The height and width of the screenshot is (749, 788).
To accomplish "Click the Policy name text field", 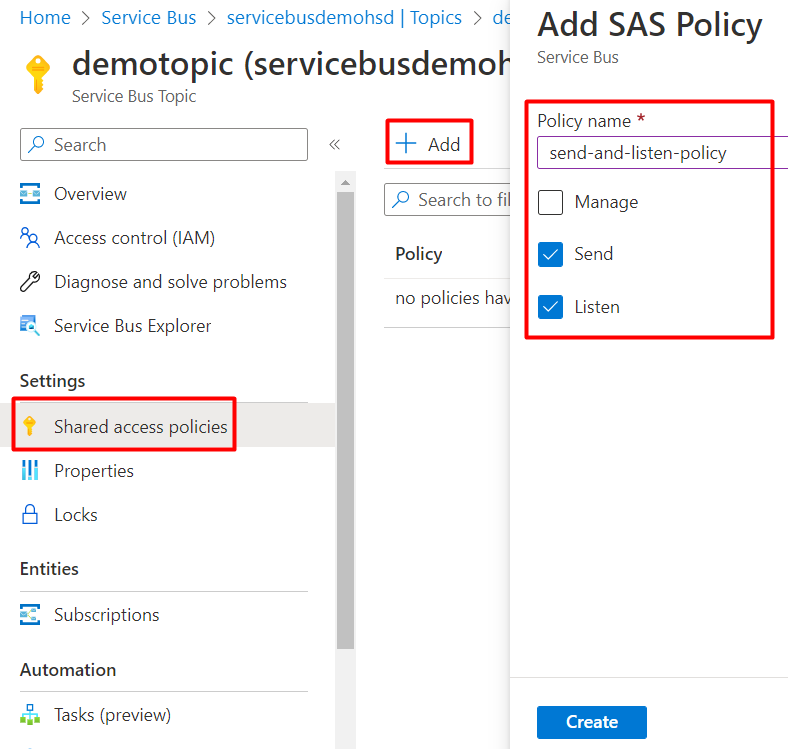I will (x=660, y=153).
